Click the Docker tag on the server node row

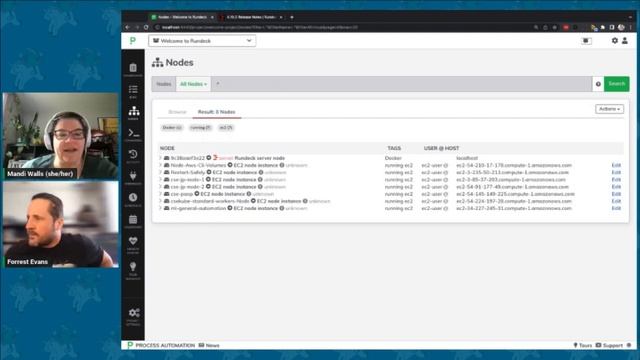(393, 158)
